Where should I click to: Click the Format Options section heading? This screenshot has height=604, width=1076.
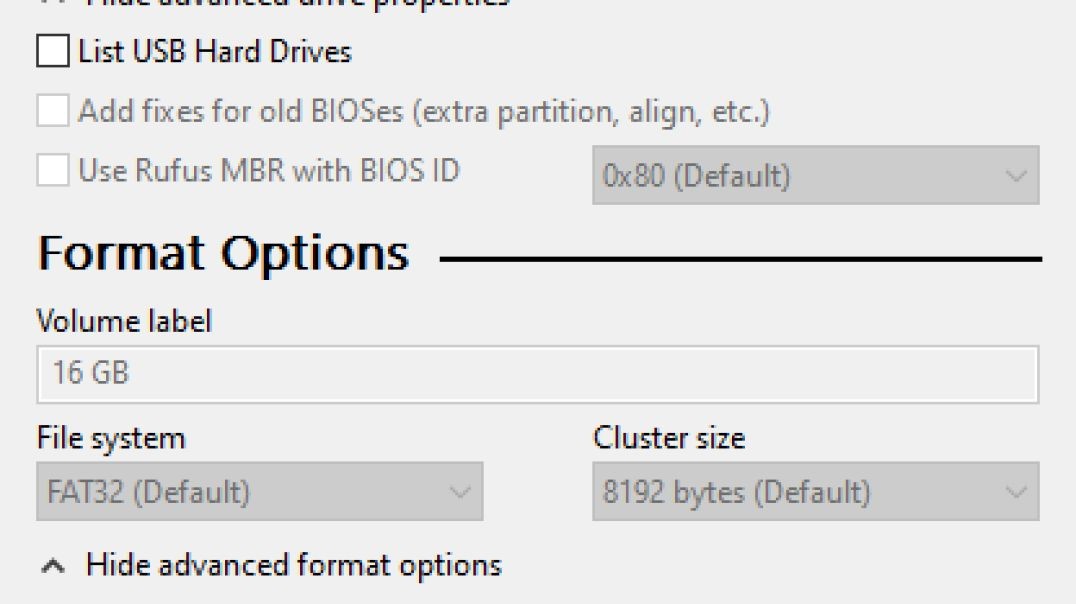point(223,254)
